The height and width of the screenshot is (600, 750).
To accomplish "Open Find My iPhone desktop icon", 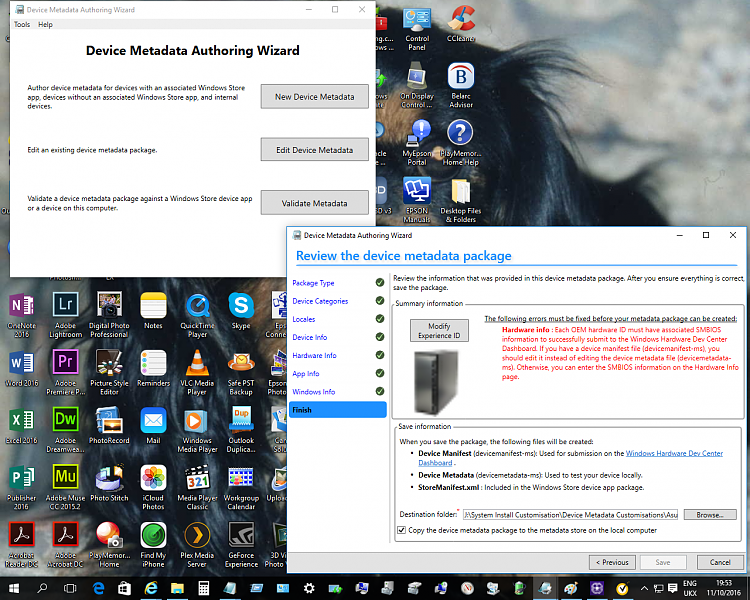I will pyautogui.click(x=153, y=544).
